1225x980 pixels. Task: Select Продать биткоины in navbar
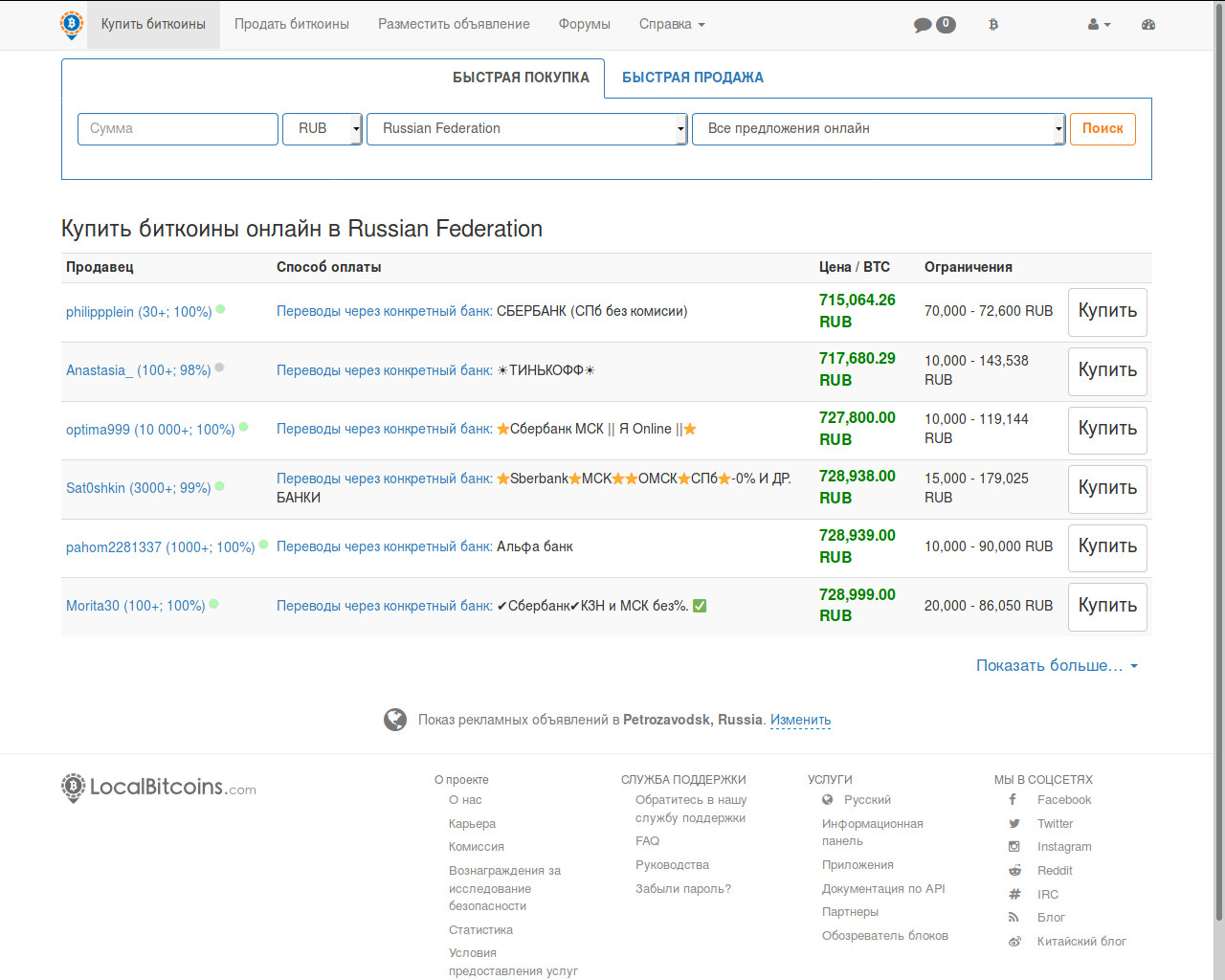[x=292, y=25]
